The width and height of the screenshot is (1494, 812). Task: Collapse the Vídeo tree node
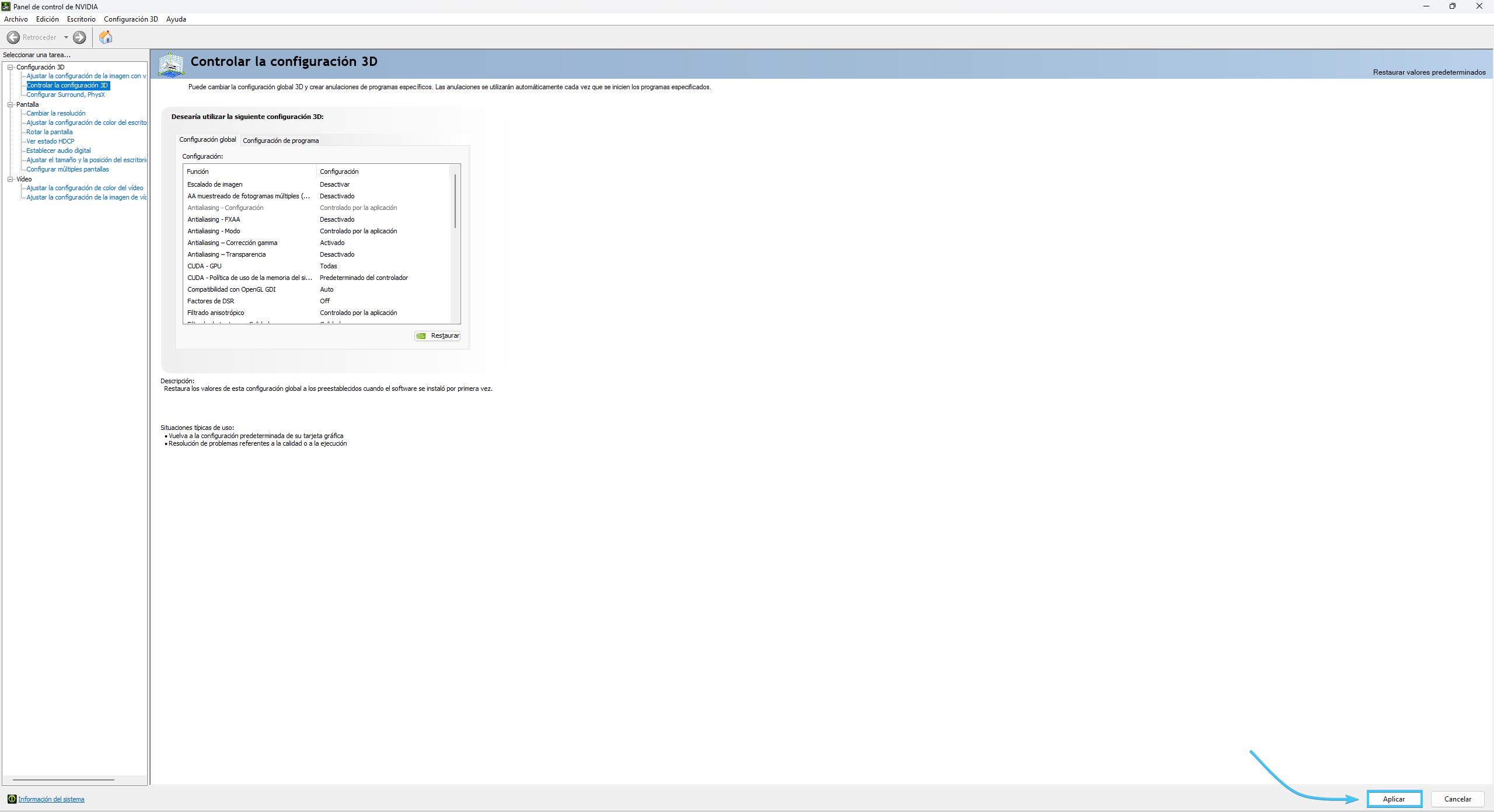coord(11,179)
